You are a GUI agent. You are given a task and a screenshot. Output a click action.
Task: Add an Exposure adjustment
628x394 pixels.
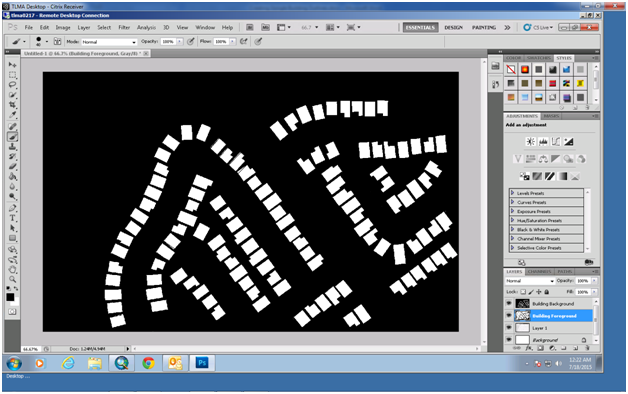(568, 141)
